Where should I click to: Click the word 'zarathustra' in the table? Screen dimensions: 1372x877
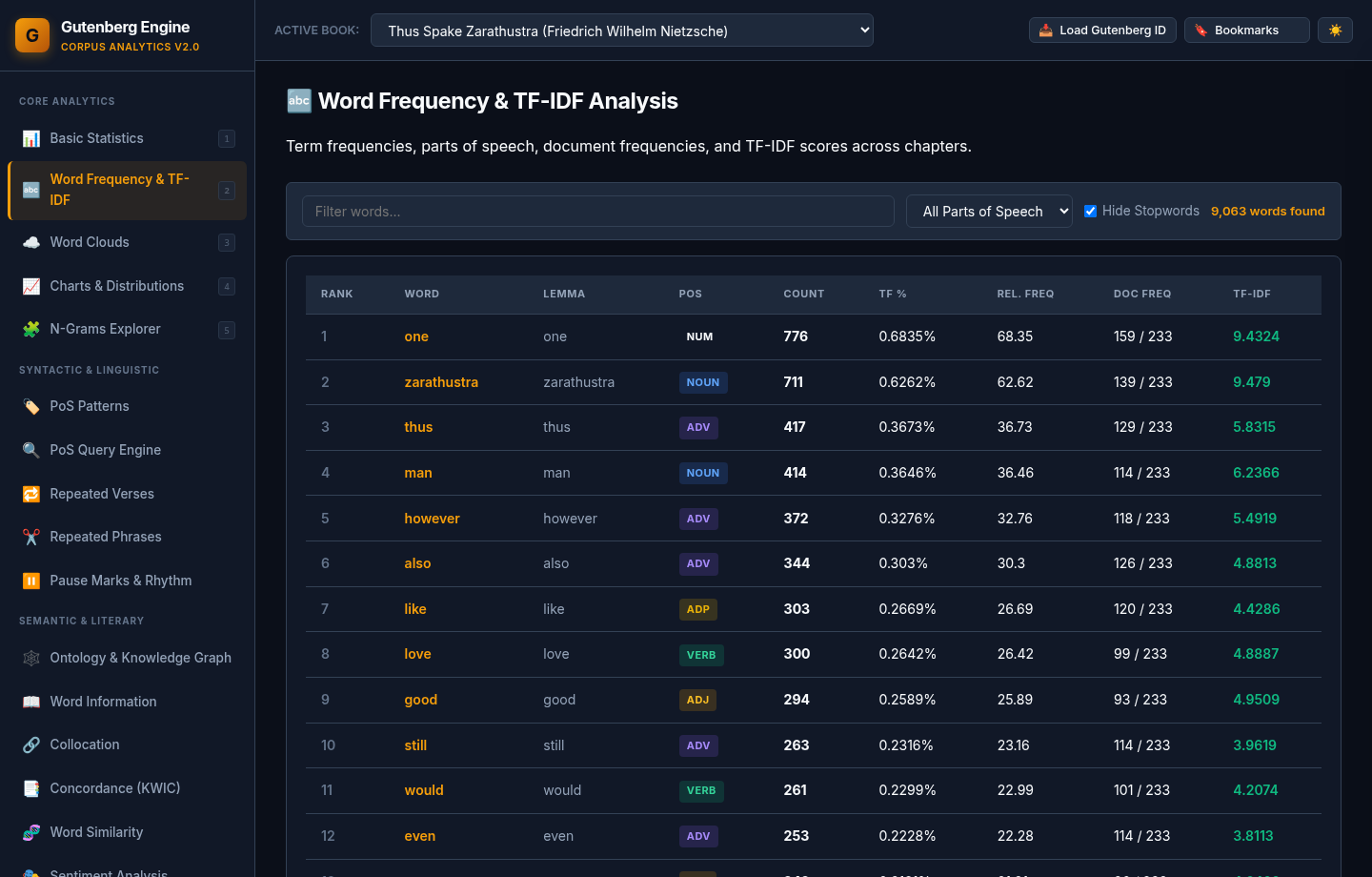coord(441,382)
